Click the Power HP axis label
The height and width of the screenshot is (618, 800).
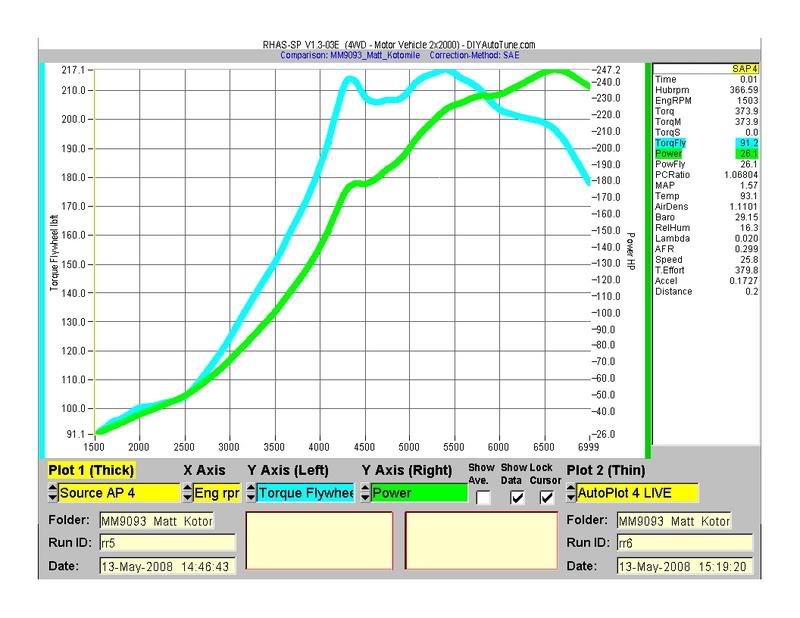pyautogui.click(x=631, y=251)
